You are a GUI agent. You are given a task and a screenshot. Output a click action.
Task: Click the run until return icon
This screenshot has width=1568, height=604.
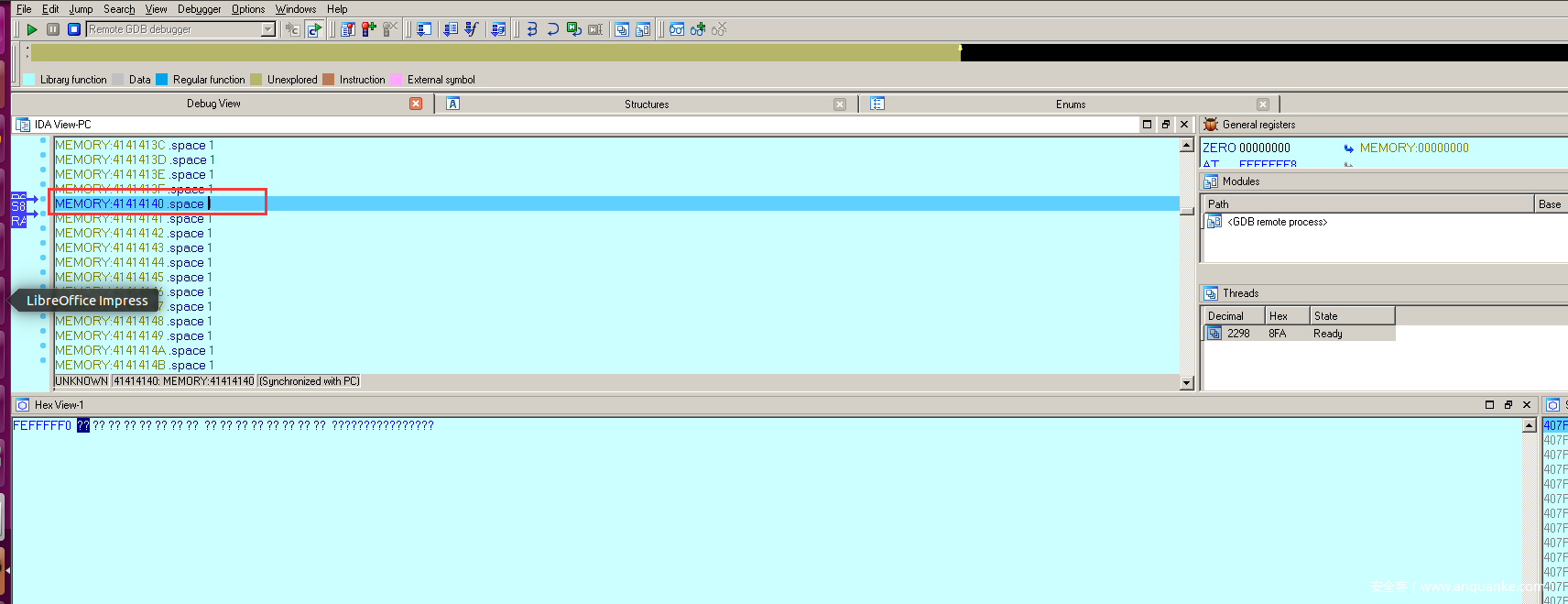[x=498, y=29]
